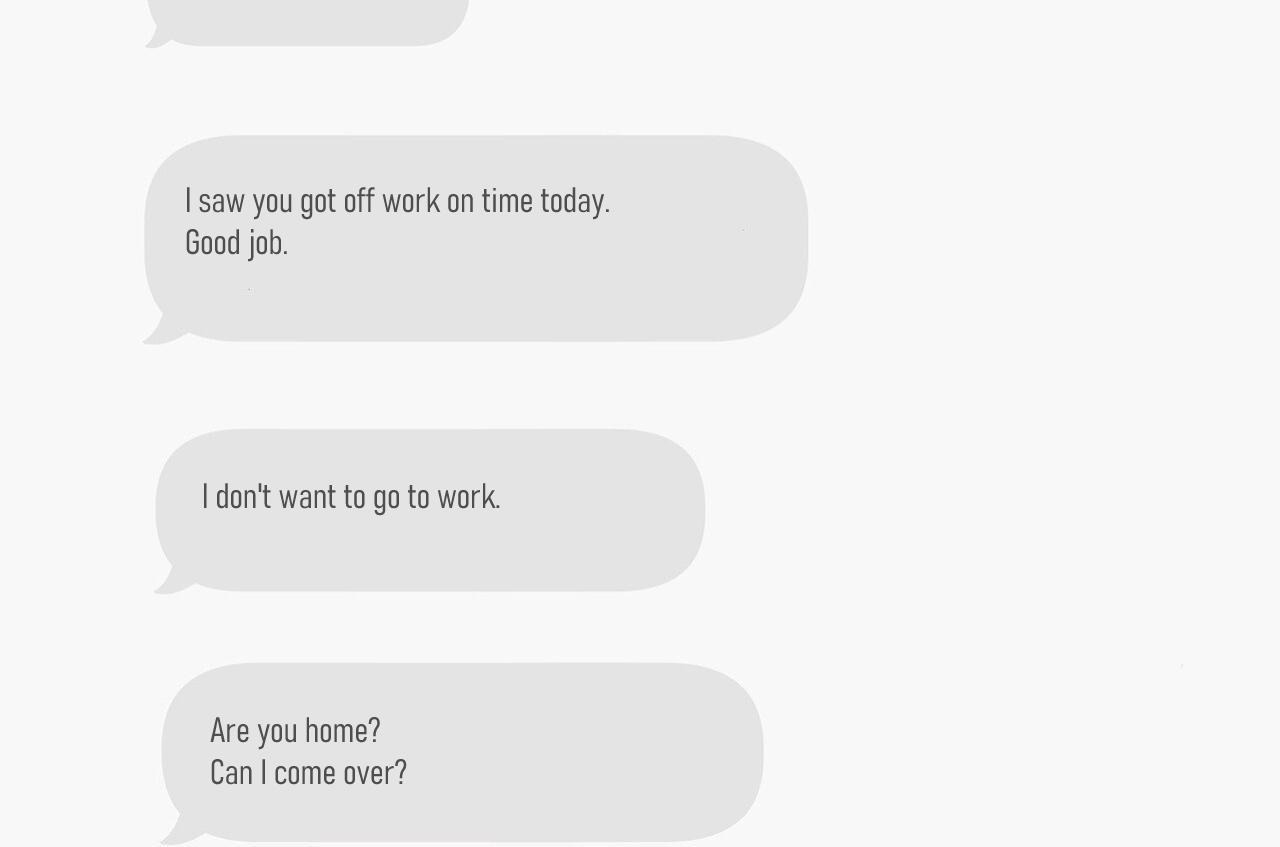1280x847 pixels.
Task: Click the tail of the "Good job." bubble
Action: [156, 334]
